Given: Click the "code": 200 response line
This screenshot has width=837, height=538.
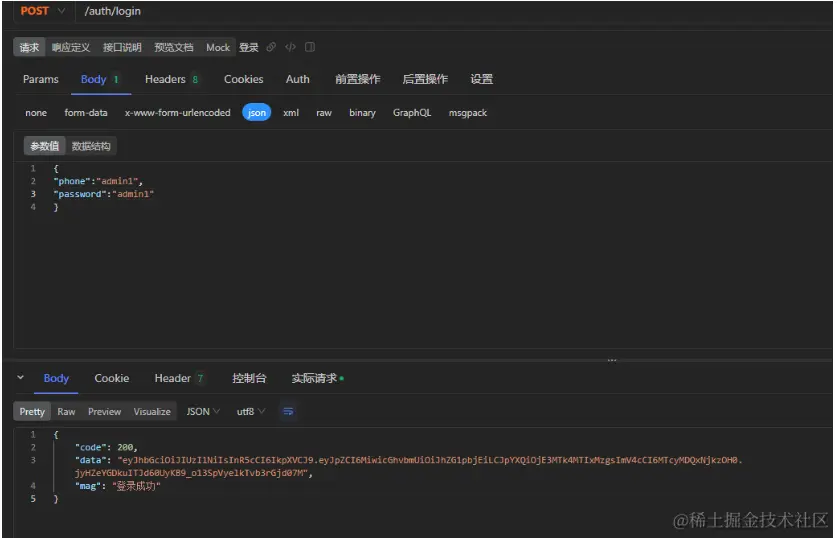Looking at the screenshot, I should click(106, 447).
